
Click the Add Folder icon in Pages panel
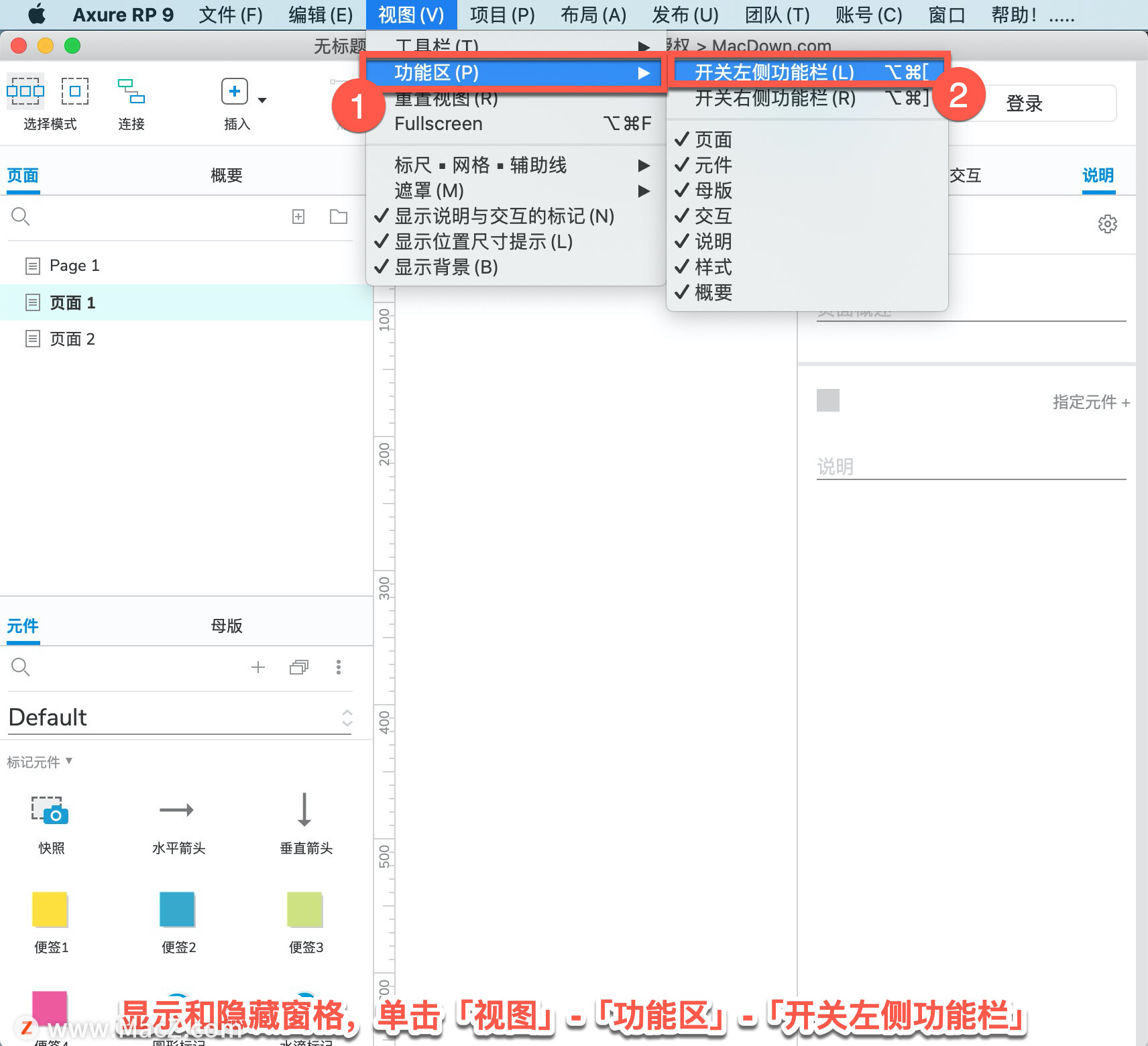coord(339,217)
